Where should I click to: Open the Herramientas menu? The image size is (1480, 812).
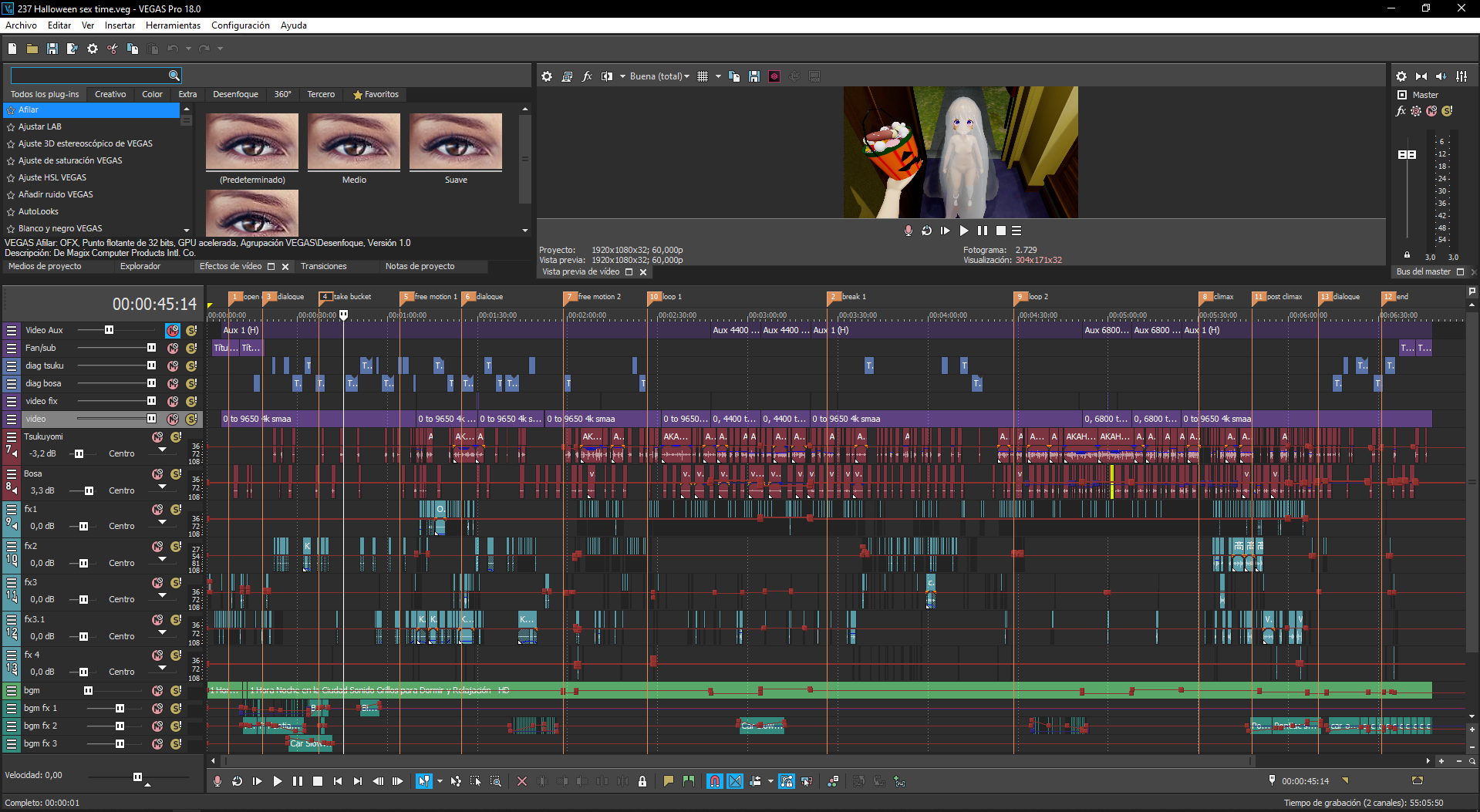(173, 25)
